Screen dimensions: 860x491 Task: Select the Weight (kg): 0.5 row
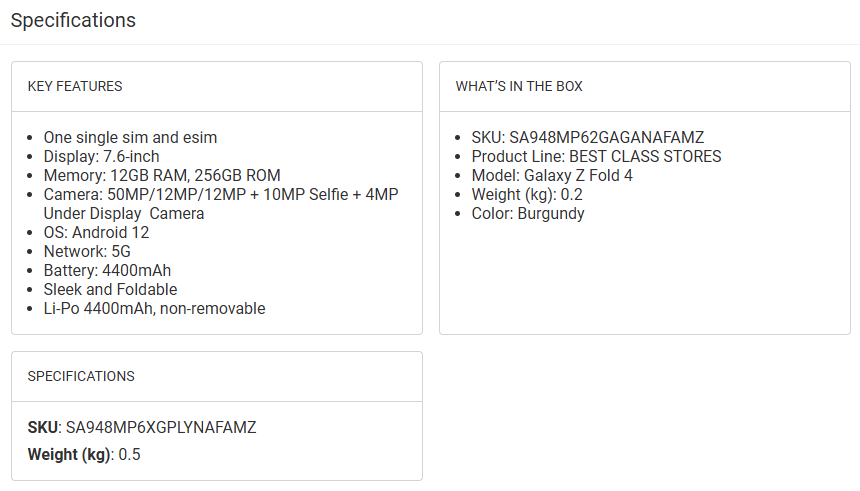[x=84, y=454]
